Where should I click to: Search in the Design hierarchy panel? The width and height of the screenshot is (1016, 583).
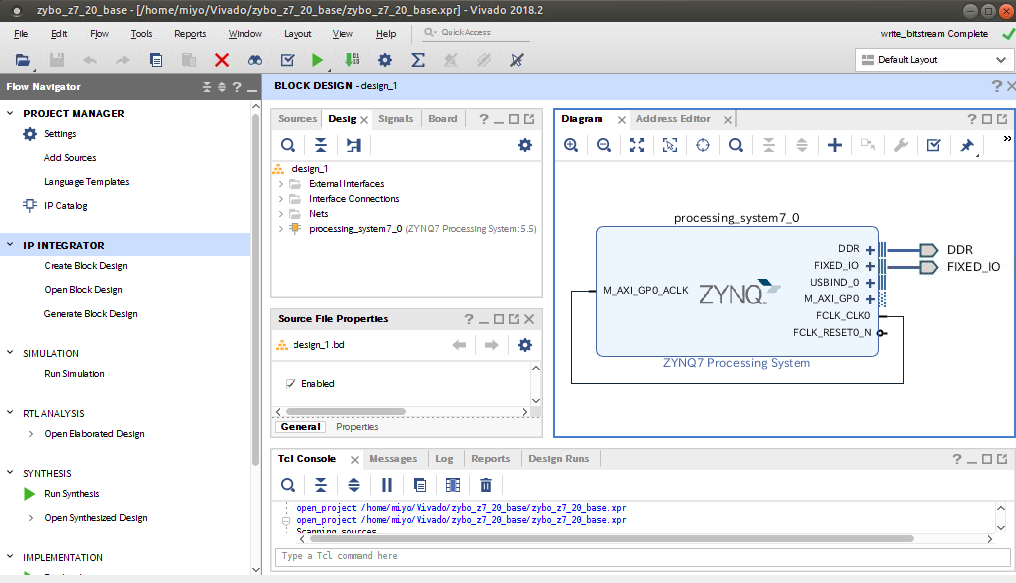[x=288, y=145]
